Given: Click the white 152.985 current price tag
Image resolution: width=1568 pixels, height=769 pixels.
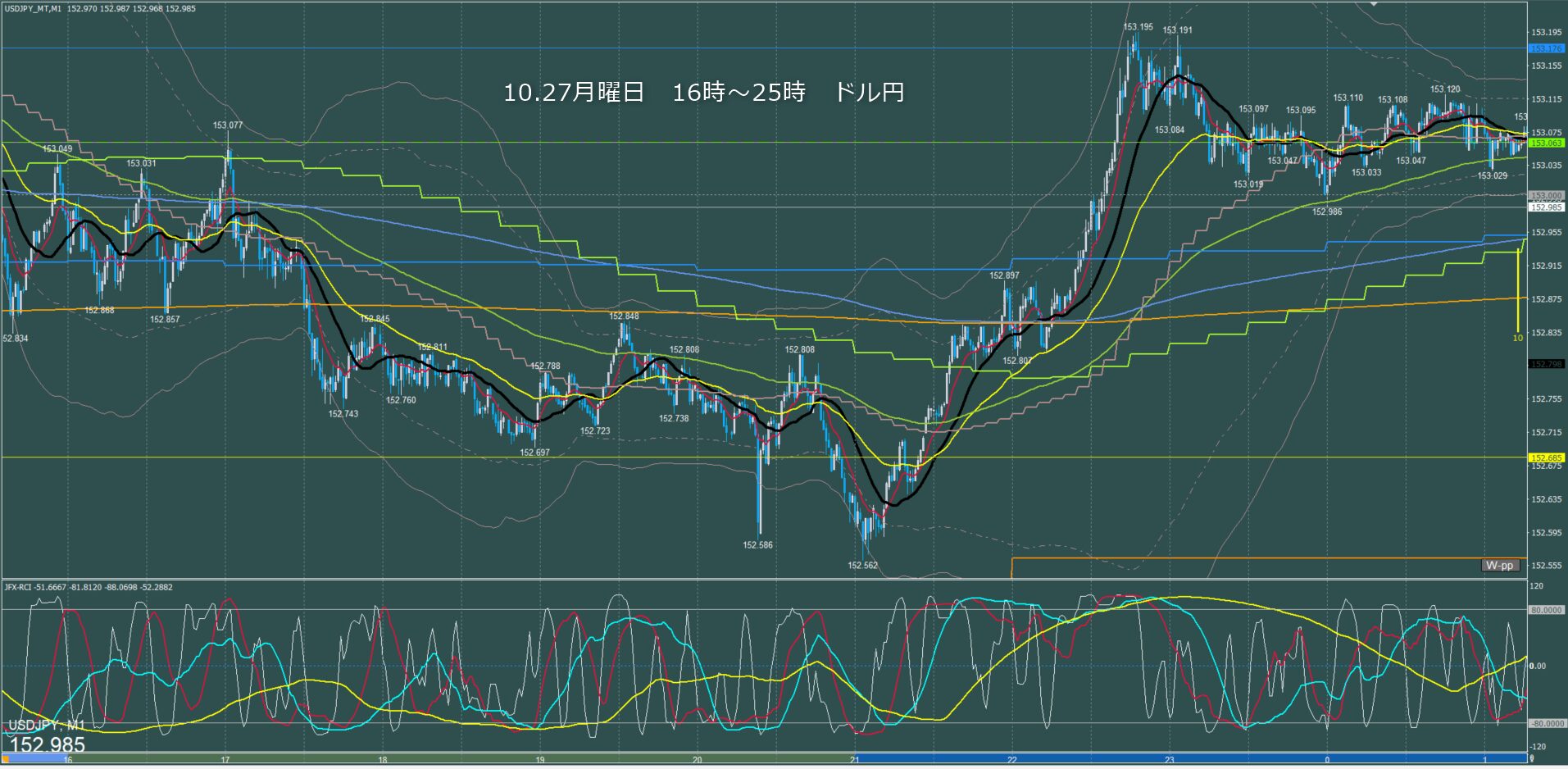Looking at the screenshot, I should pos(1546,207).
